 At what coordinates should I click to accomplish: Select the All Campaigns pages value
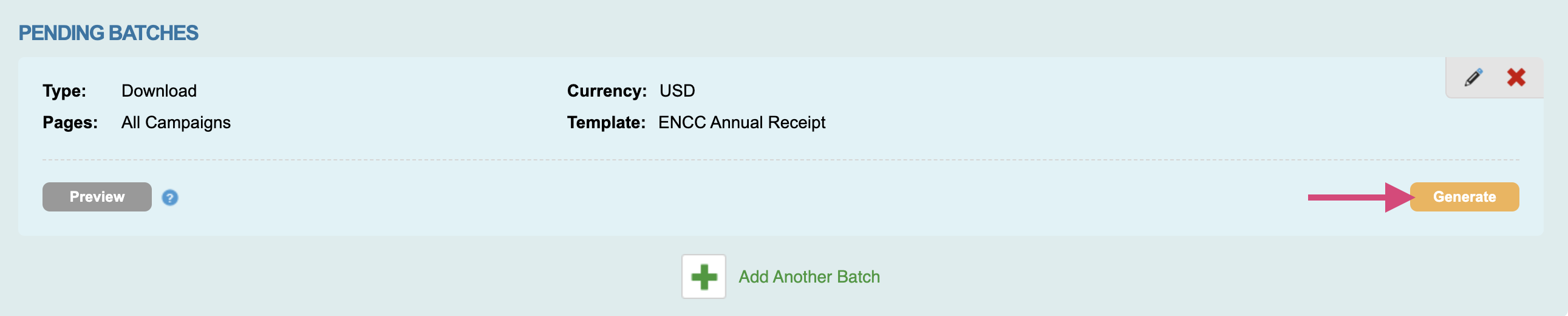coord(176,122)
